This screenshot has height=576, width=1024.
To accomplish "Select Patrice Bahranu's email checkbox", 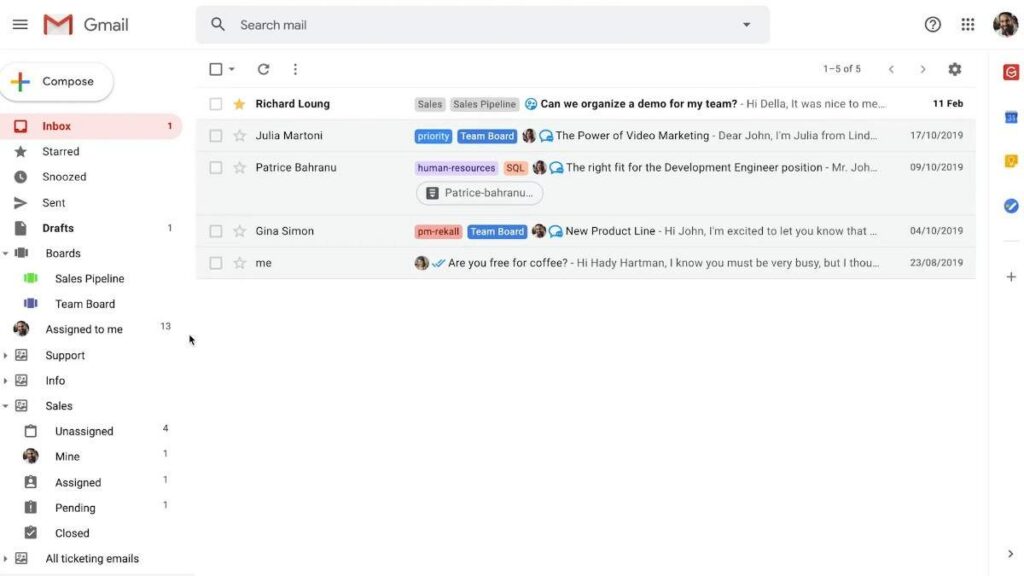I will point(216,168).
